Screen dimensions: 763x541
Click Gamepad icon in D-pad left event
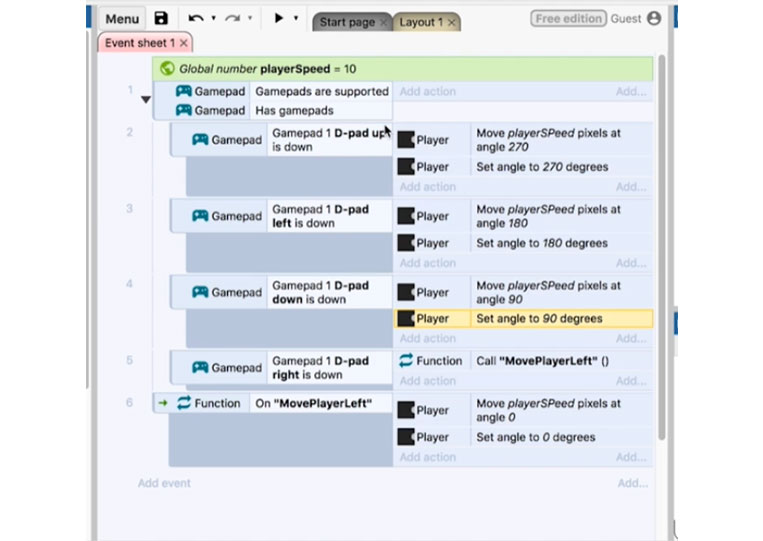coord(200,216)
